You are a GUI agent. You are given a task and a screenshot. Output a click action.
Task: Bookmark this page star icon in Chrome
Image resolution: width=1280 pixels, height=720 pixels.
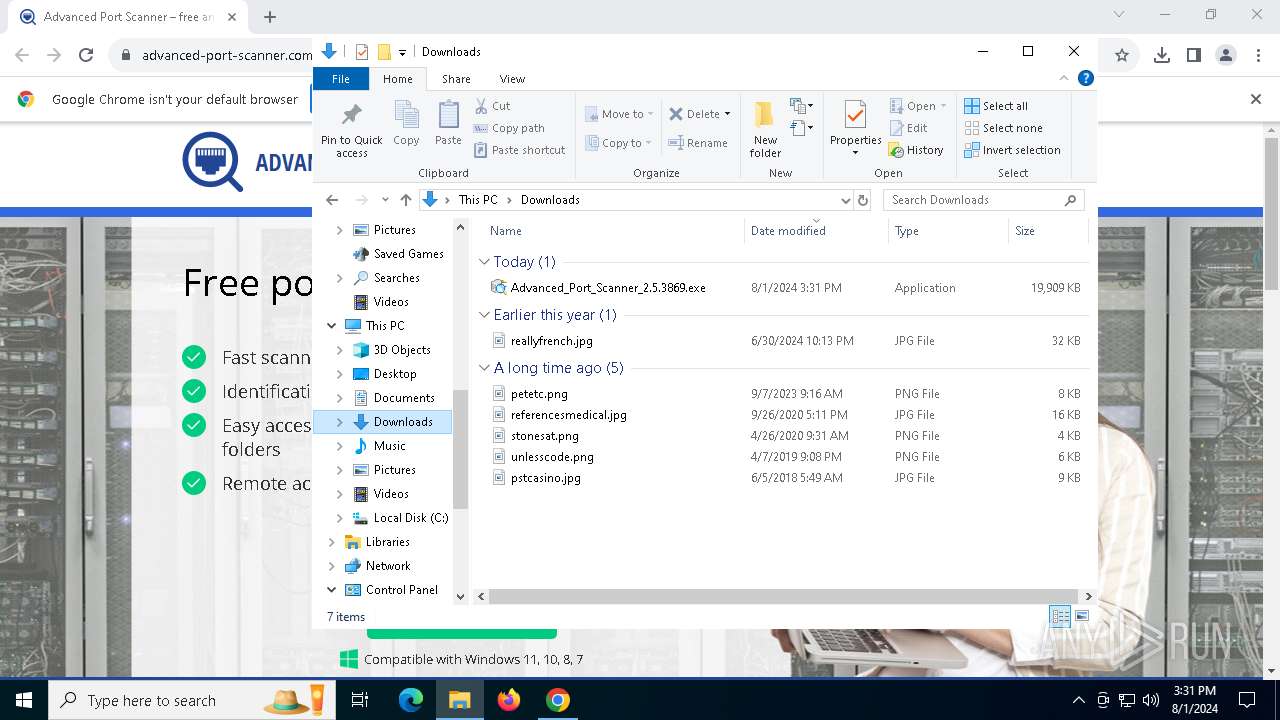coord(1122,56)
